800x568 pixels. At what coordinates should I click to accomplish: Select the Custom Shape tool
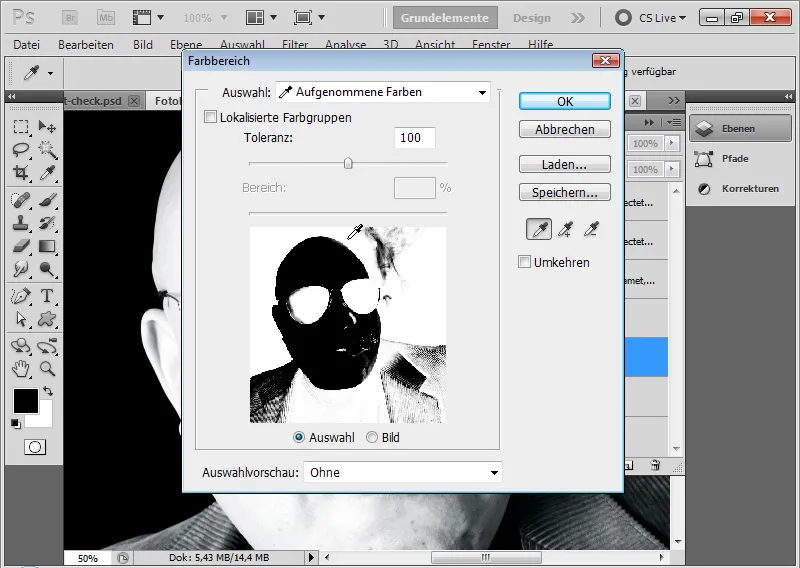[47, 319]
